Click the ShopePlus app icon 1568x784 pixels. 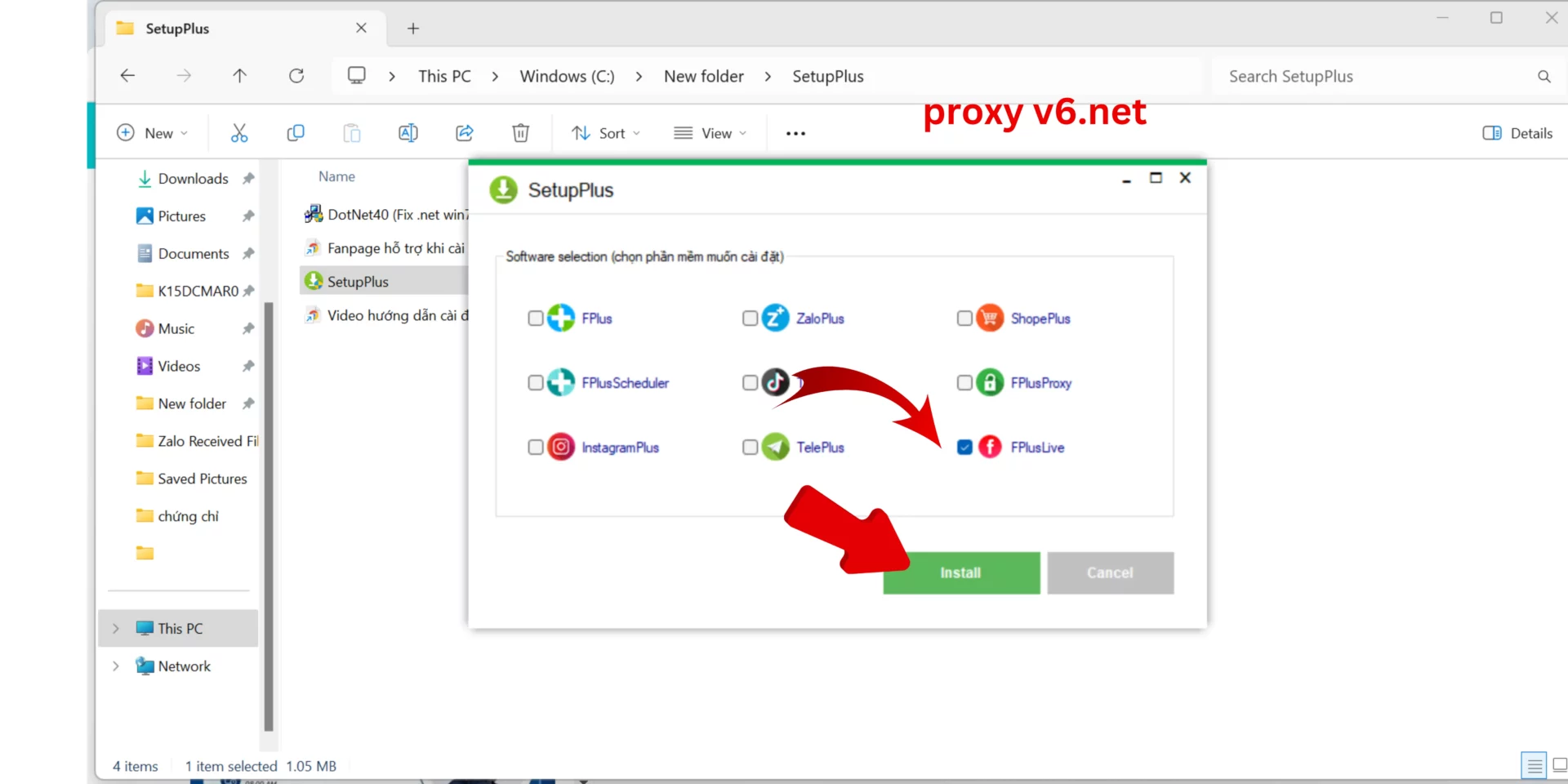tap(990, 318)
